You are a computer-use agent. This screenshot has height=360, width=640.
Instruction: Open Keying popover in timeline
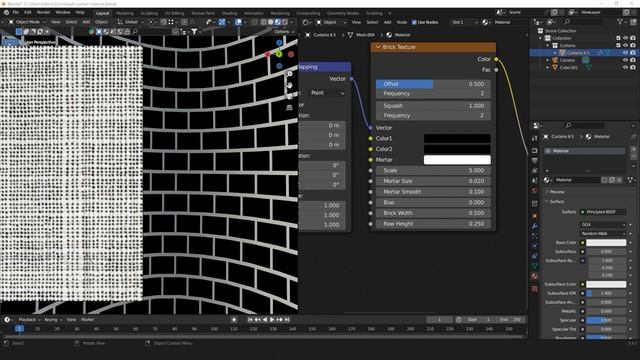[53, 320]
